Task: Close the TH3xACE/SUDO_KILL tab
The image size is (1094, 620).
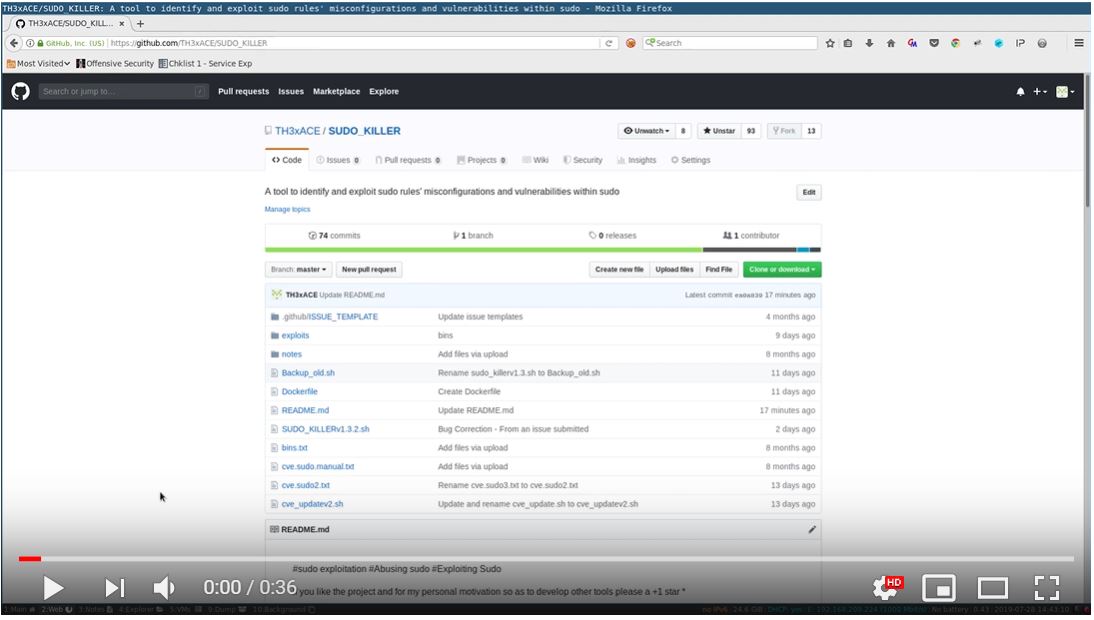Action: click(121, 23)
